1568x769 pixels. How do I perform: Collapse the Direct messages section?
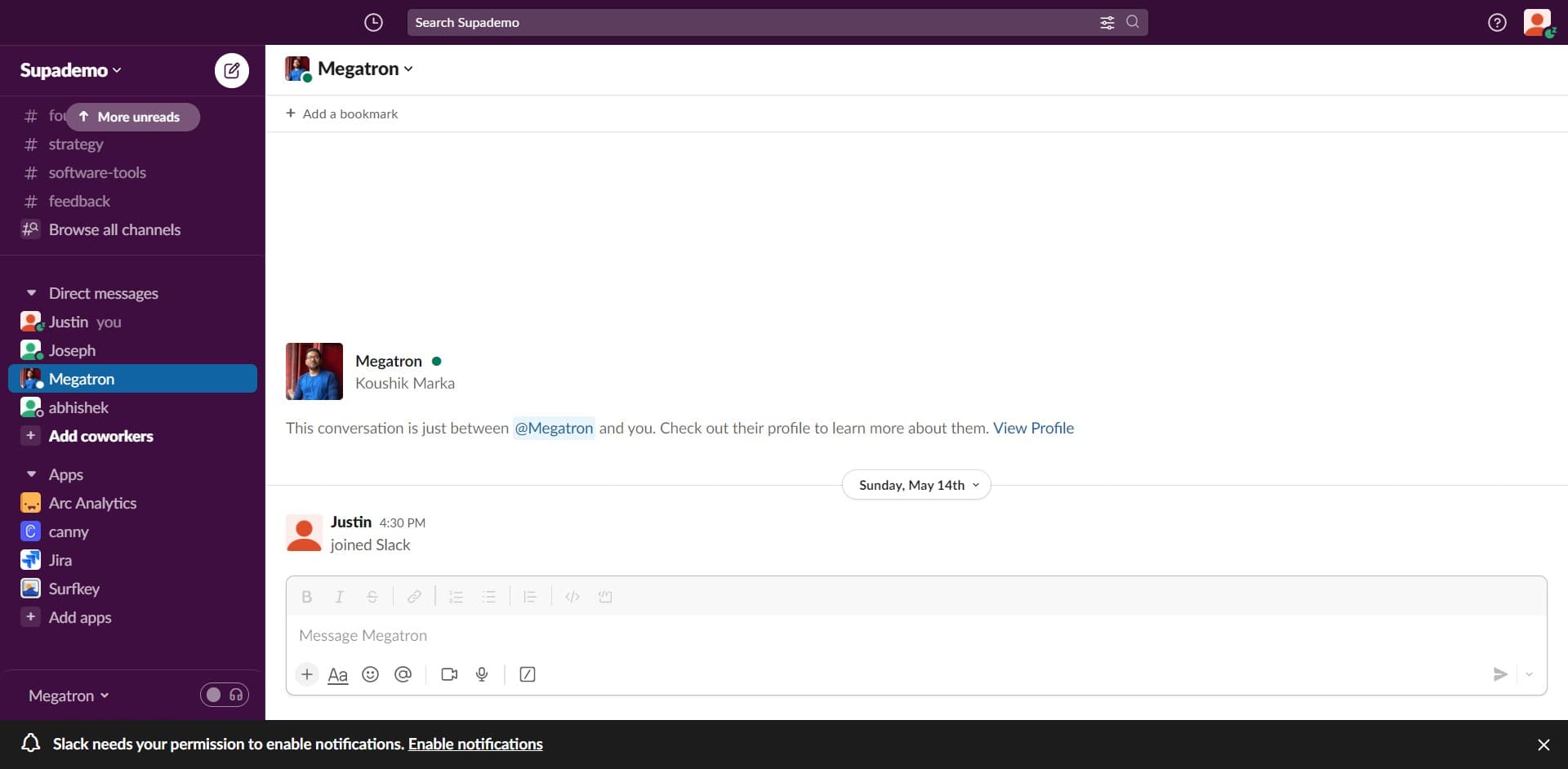pyautogui.click(x=31, y=293)
